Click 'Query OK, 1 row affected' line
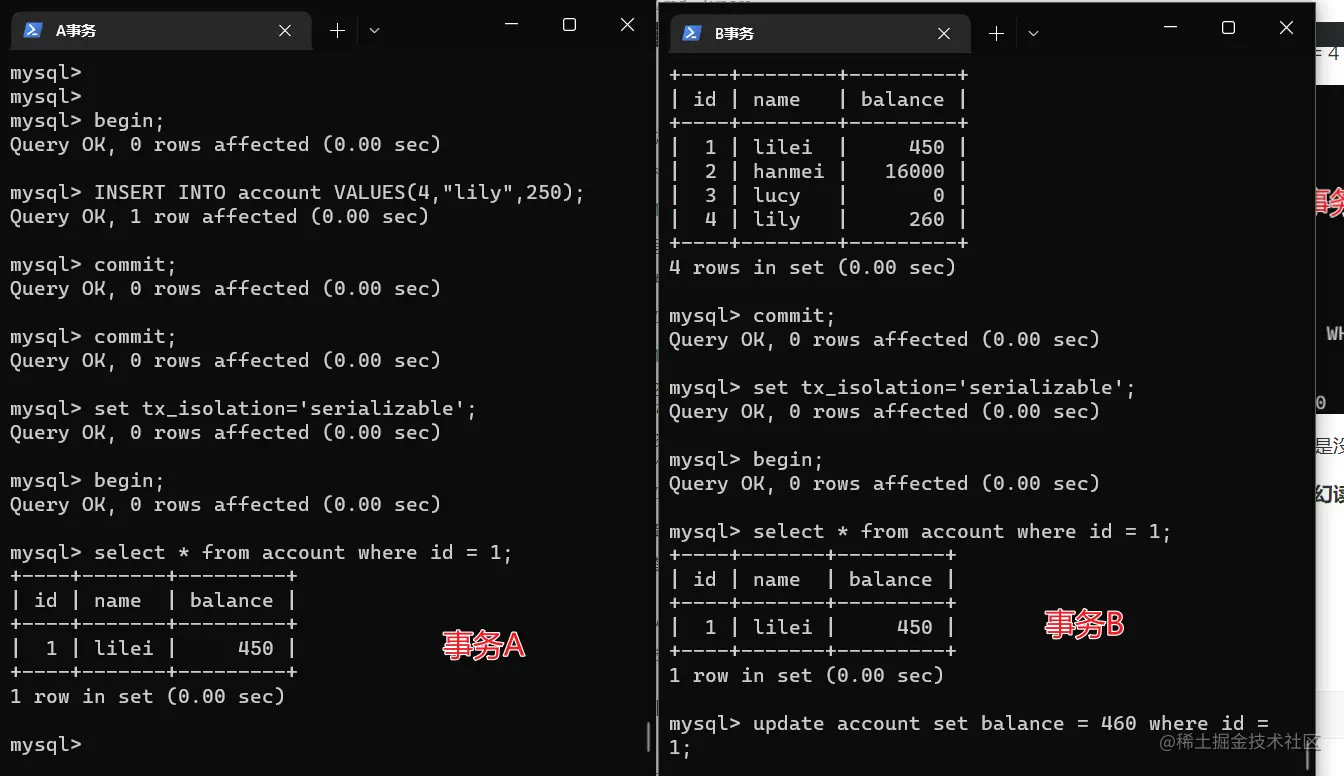 point(219,216)
